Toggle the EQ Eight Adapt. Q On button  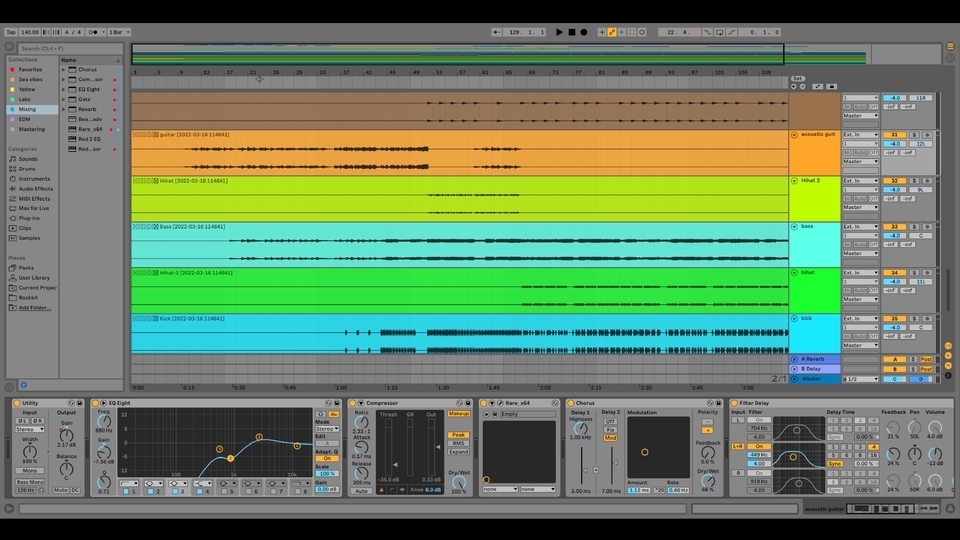pos(327,458)
